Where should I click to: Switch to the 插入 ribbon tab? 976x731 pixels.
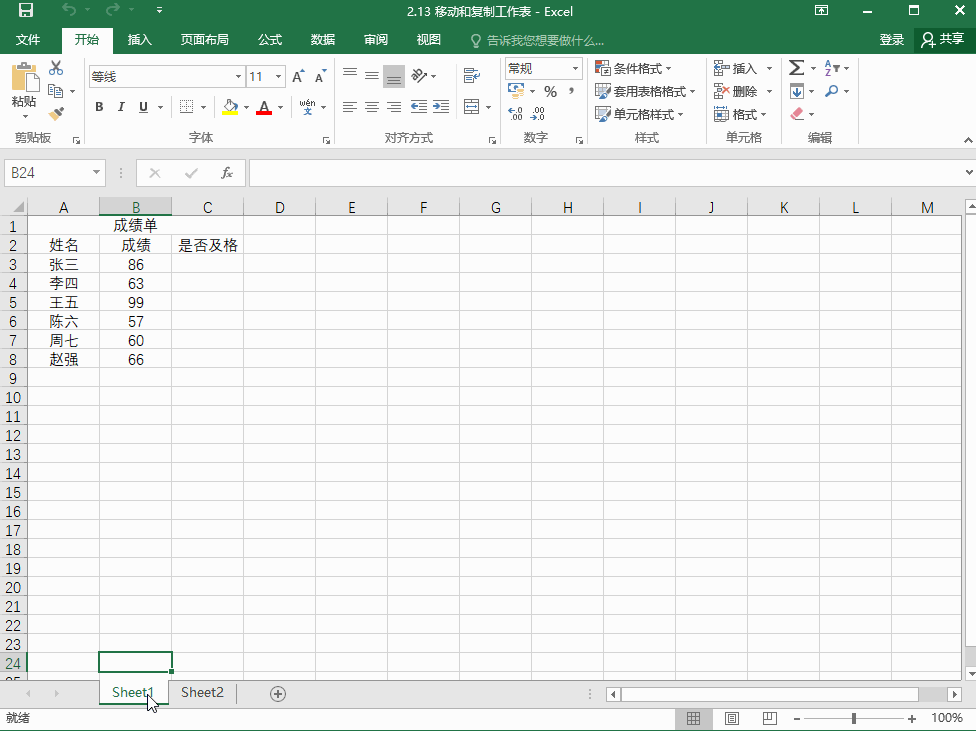[138, 40]
